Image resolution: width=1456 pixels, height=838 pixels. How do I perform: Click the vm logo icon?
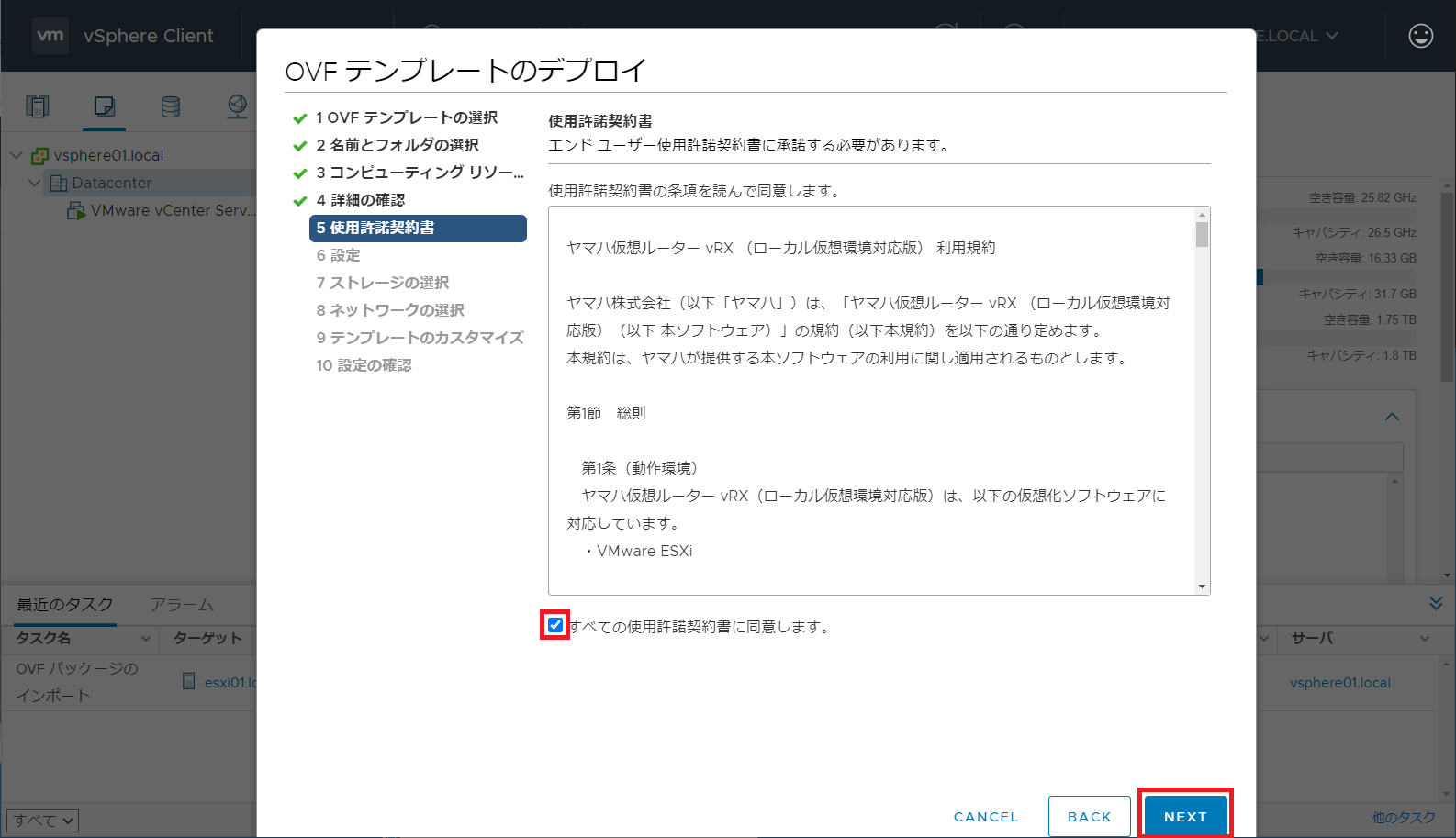click(50, 36)
